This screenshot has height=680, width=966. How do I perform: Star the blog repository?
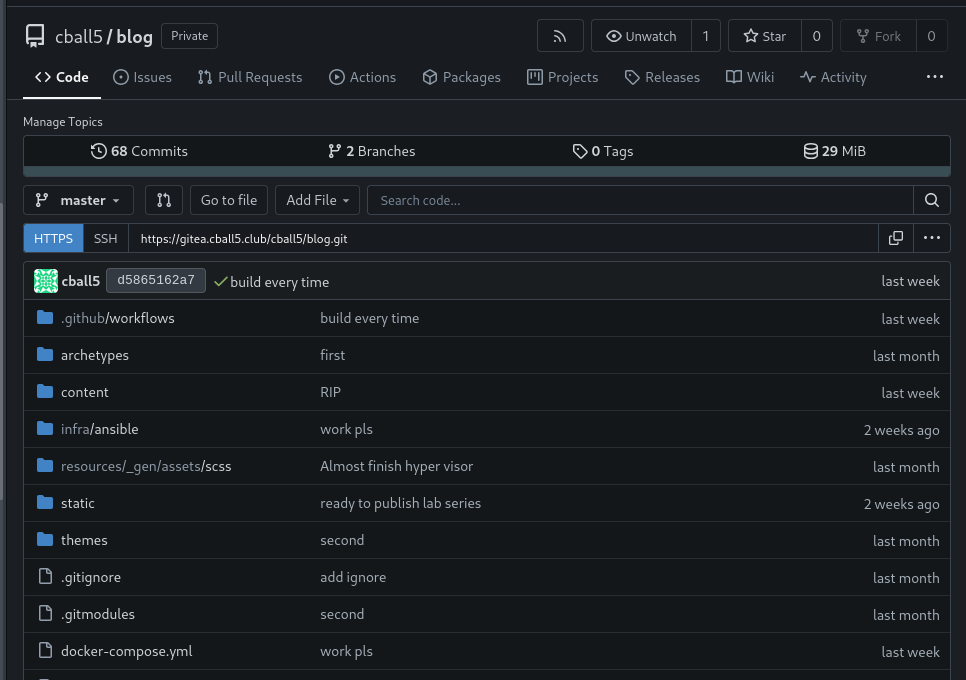click(765, 36)
